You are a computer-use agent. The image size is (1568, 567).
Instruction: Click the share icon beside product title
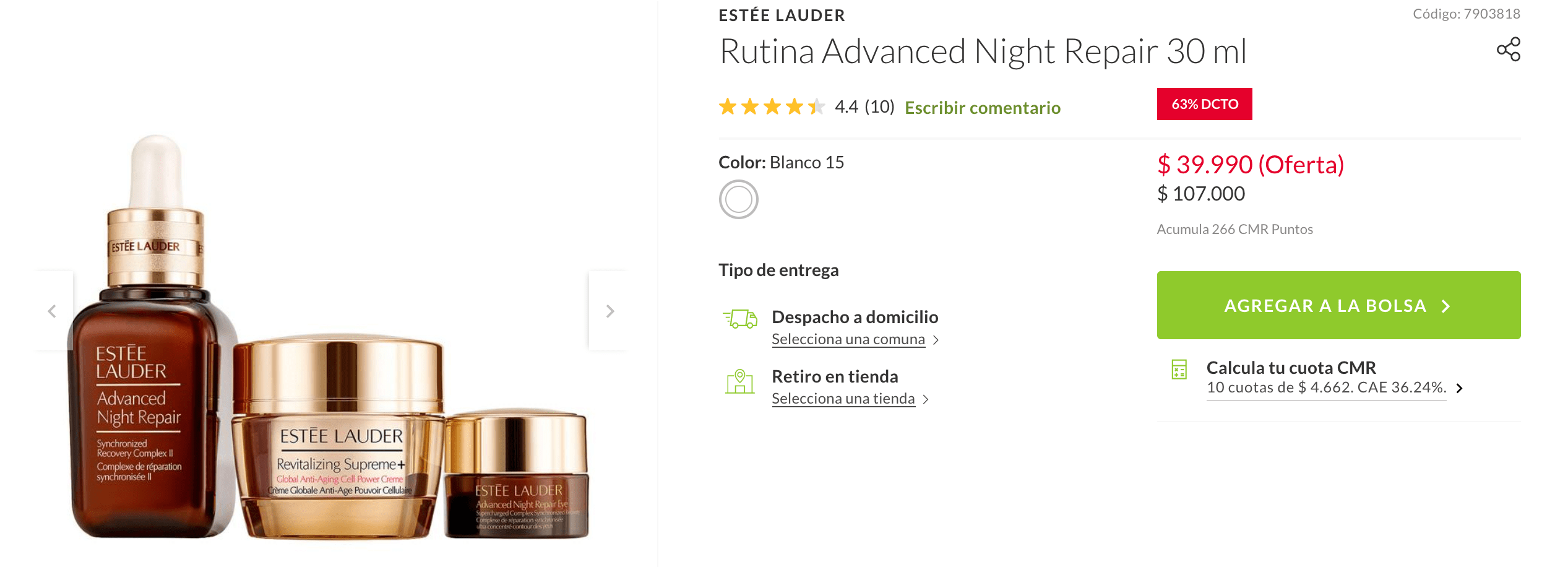click(1508, 50)
